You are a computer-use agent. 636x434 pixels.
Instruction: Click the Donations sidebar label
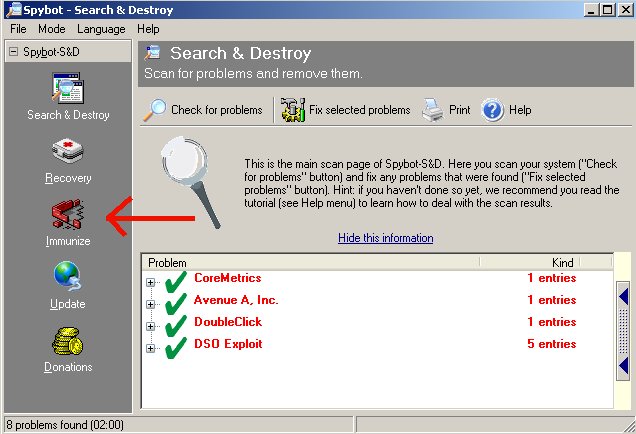(x=68, y=367)
